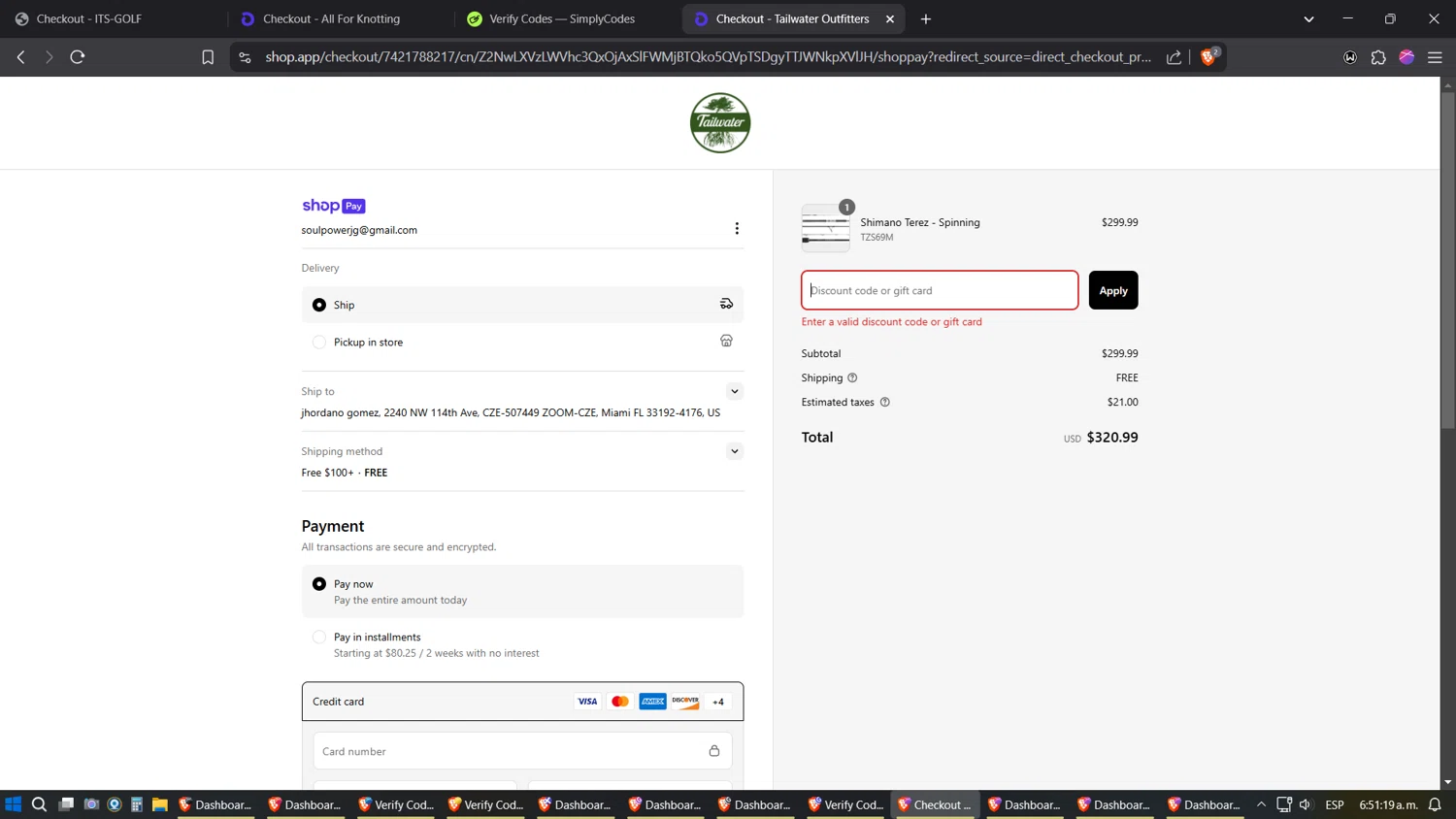Screen dimensions: 1456x819
Task: Click the Tailwater store logo
Action: click(x=720, y=123)
